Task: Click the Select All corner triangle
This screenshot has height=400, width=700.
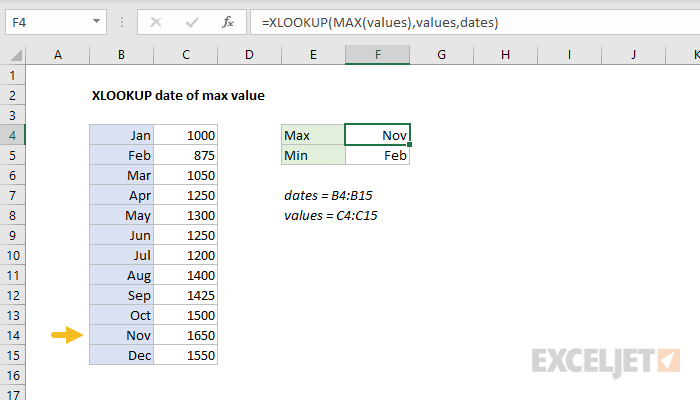Action: coord(16,55)
